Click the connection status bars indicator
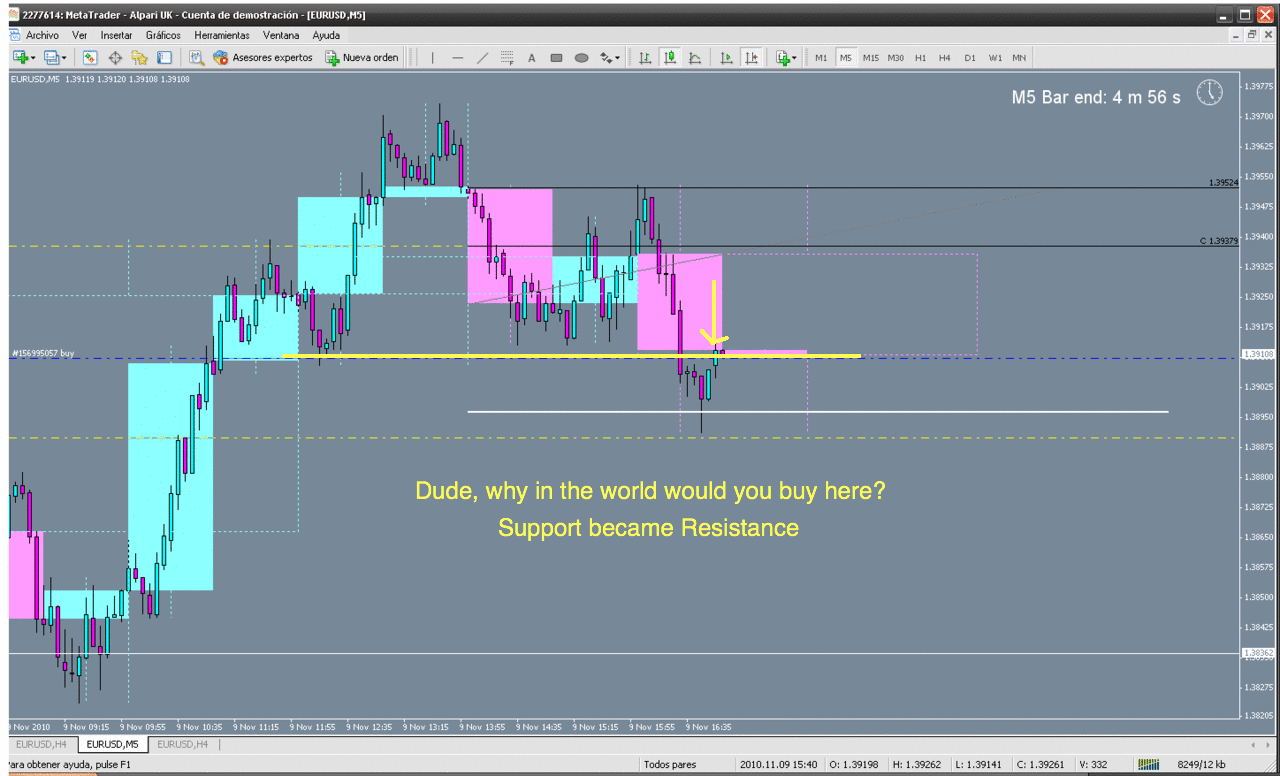1280x776 pixels. (1149, 765)
